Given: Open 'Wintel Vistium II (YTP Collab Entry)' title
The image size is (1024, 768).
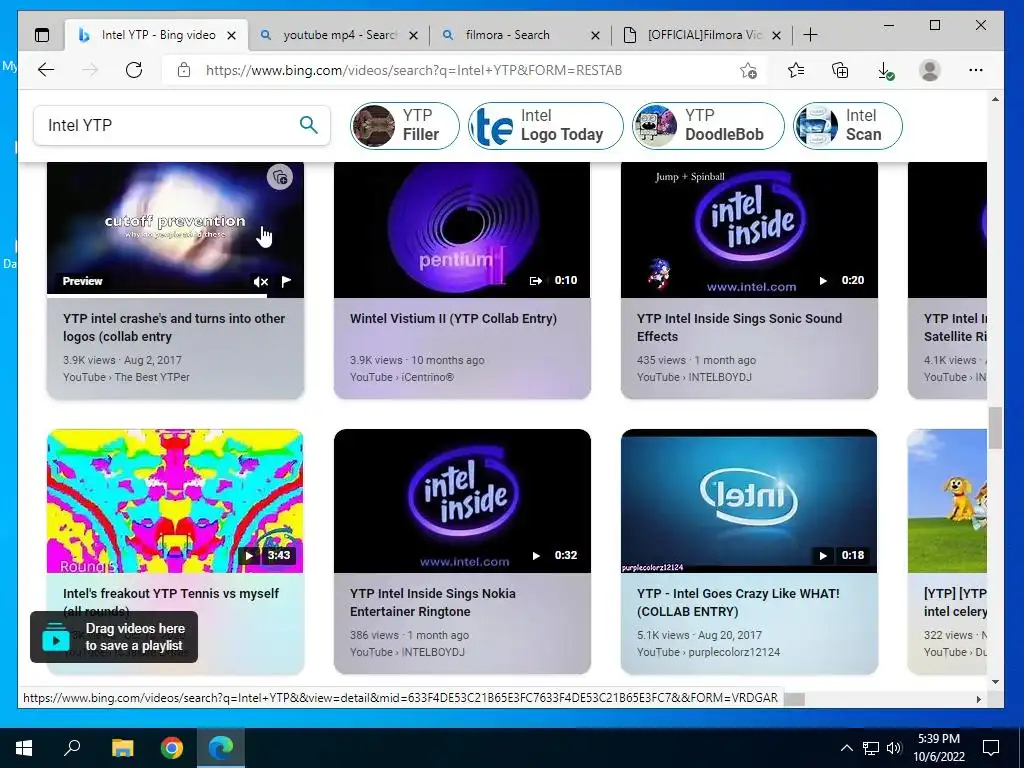Looking at the screenshot, I should [x=453, y=319].
